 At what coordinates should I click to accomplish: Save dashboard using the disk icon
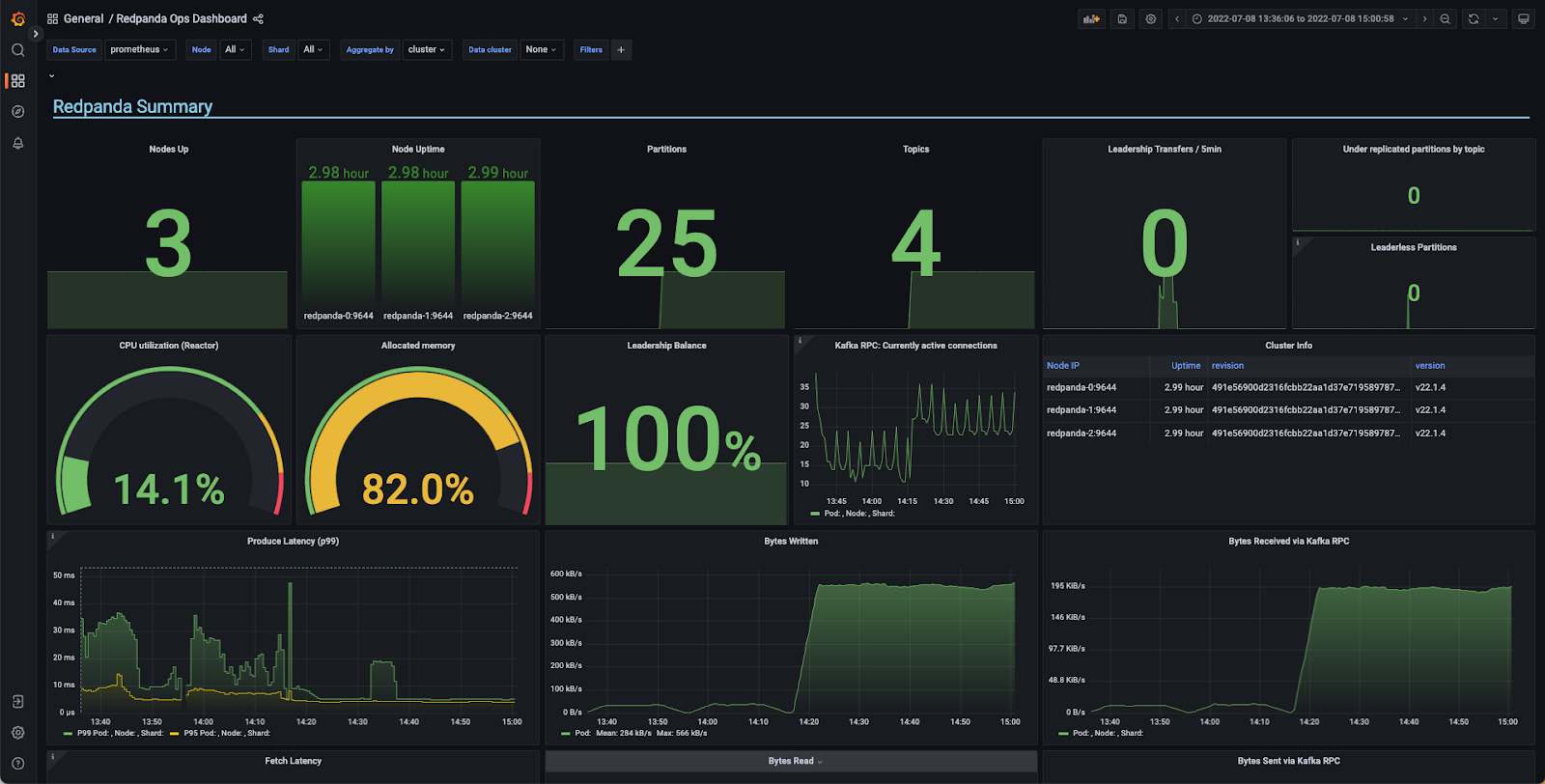click(x=1122, y=18)
